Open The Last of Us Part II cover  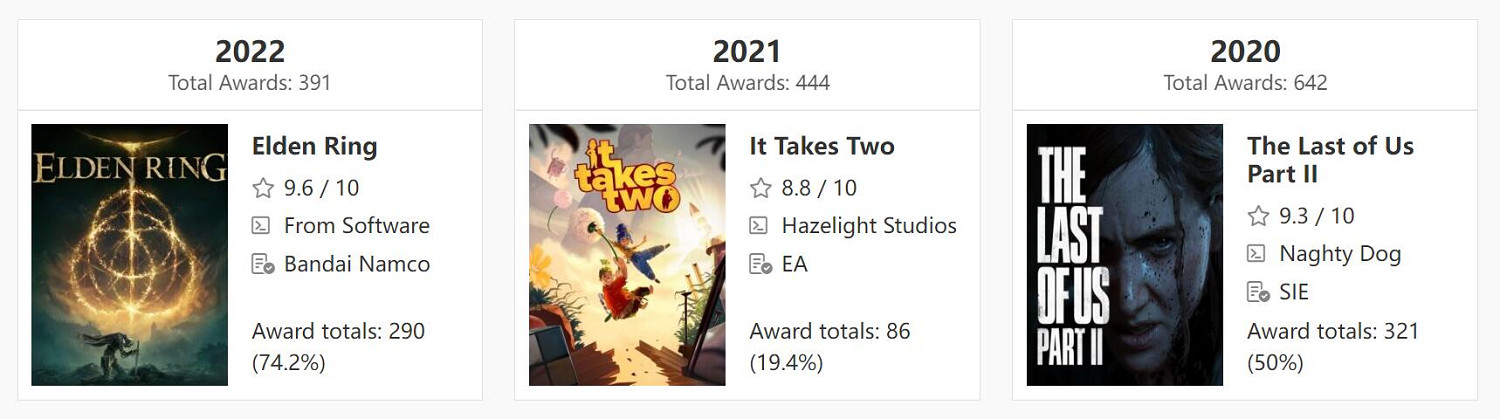click(x=1125, y=255)
